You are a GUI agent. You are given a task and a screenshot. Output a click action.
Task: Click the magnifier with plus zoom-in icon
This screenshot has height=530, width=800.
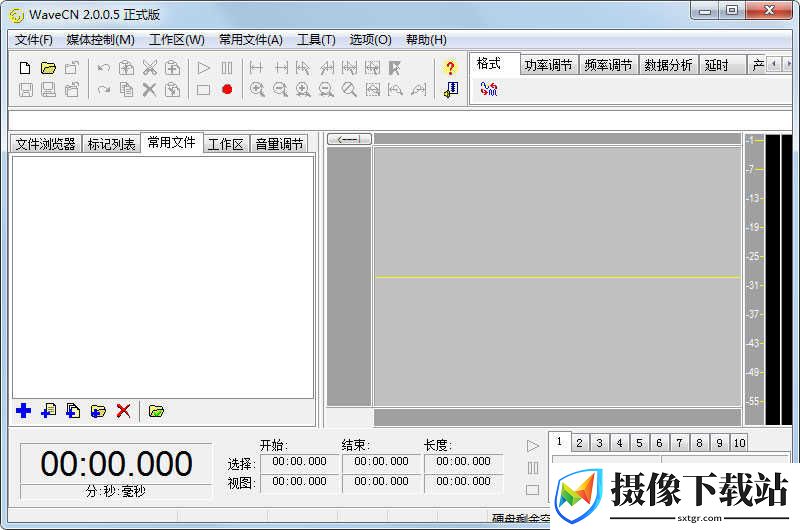coord(257,90)
